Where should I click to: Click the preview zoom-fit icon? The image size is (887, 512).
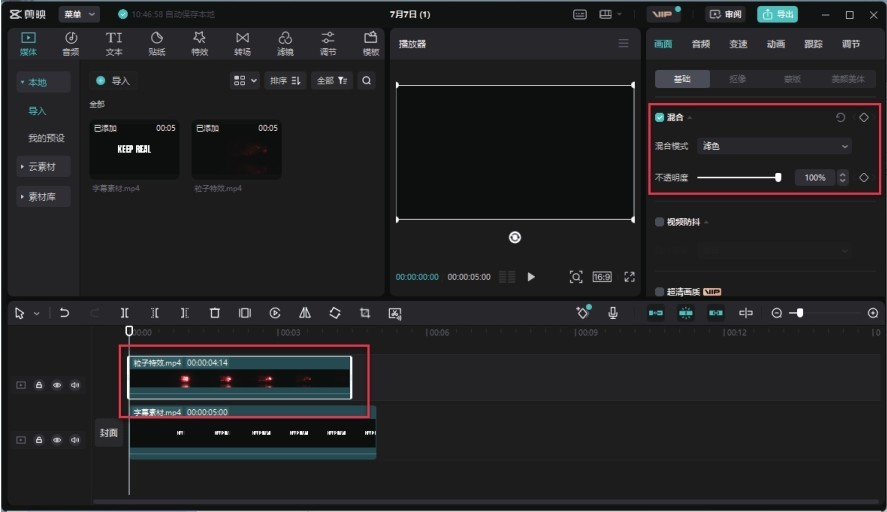(575, 277)
